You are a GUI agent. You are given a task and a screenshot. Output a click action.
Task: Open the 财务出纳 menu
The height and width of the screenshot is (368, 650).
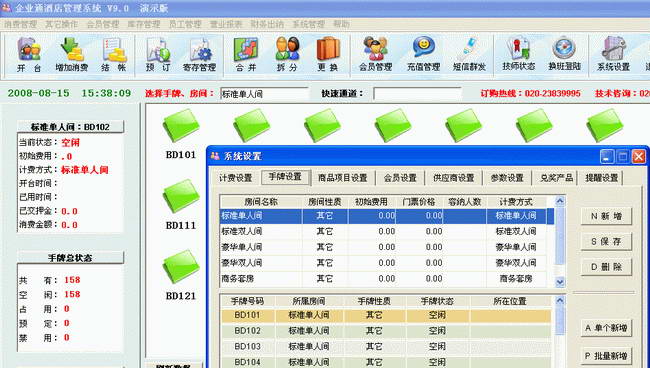pos(267,24)
